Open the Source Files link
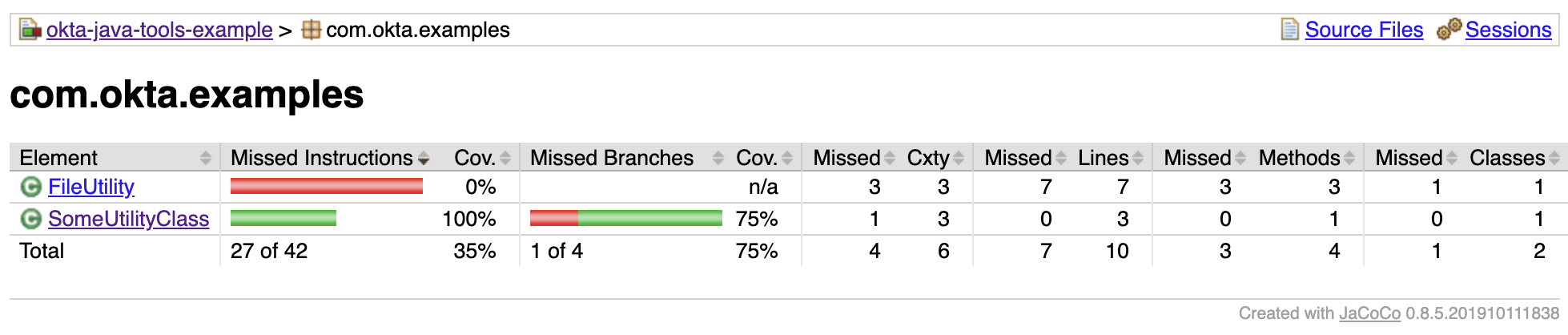1568x335 pixels. [x=1364, y=30]
